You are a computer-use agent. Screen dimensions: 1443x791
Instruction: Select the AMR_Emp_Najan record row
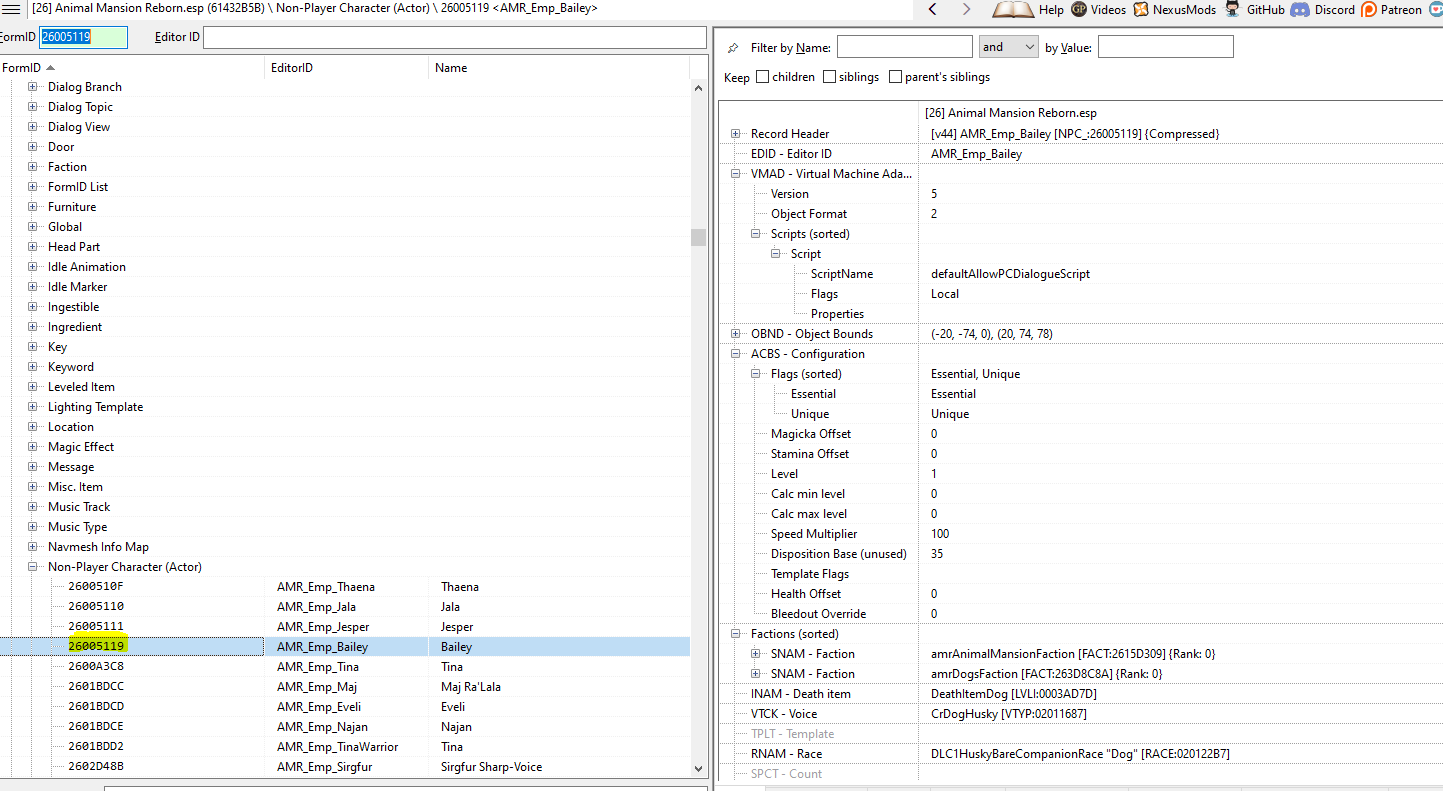(x=345, y=727)
